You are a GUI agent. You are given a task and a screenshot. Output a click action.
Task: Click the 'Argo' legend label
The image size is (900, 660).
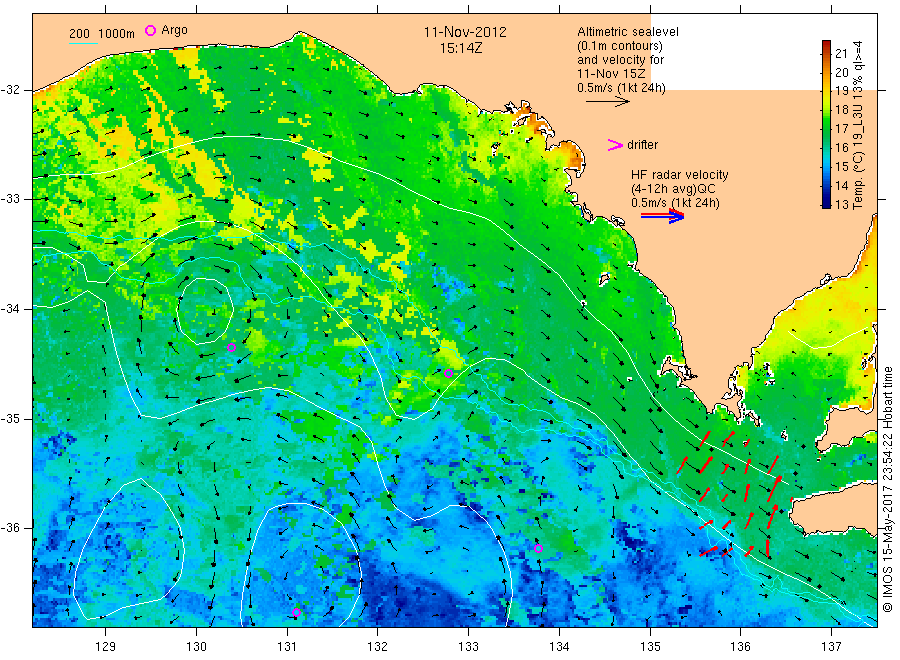point(174,30)
